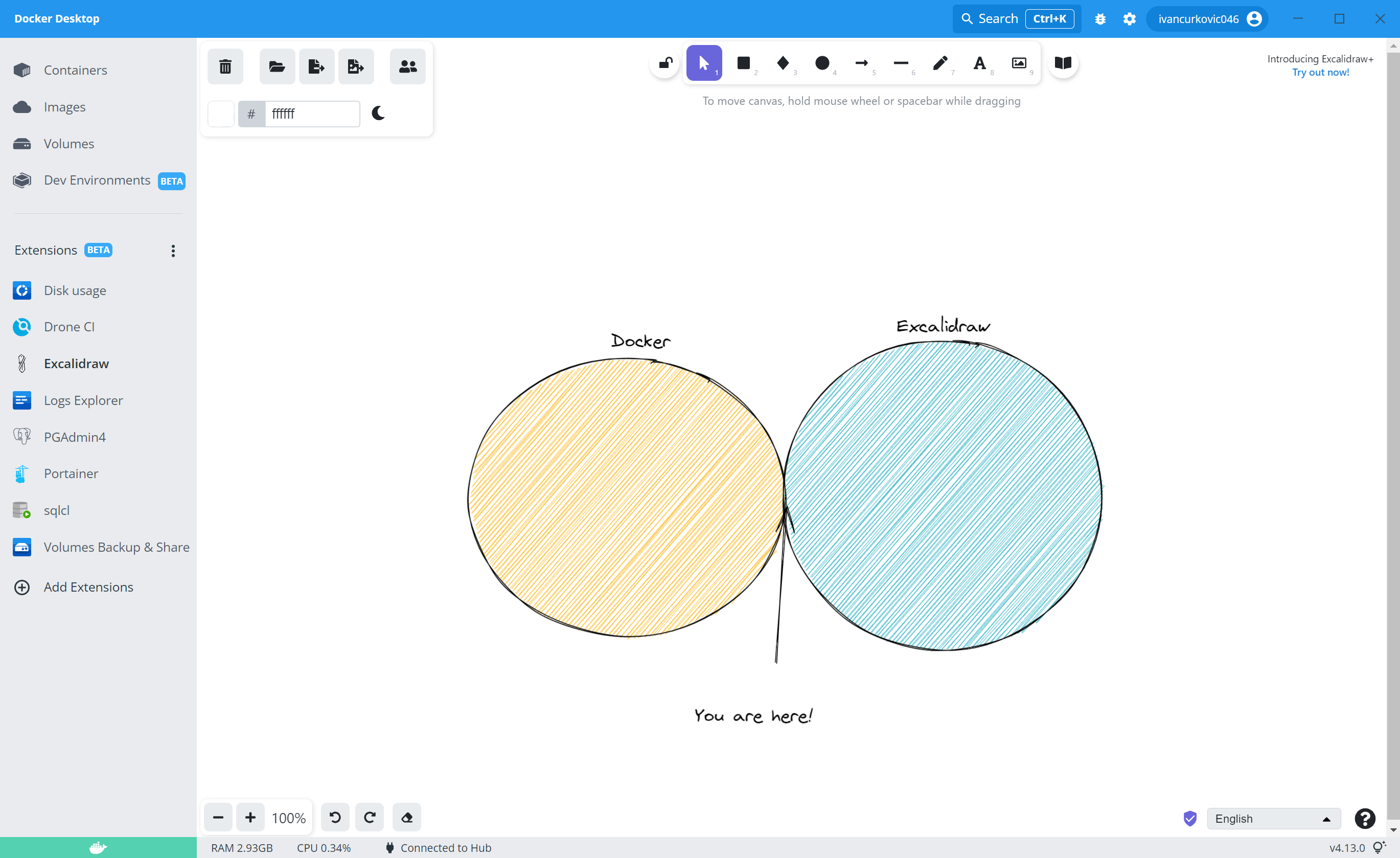
Task: Select the Eraser tool
Action: (x=407, y=818)
